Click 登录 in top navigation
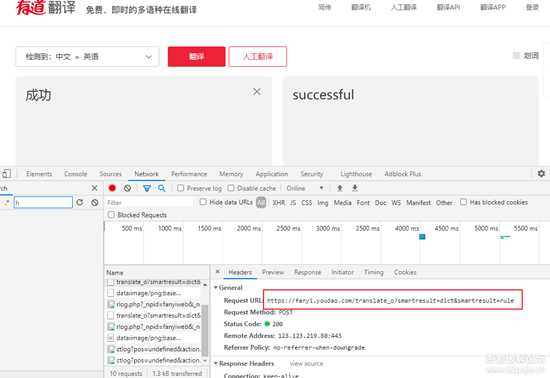 pos(532,7)
